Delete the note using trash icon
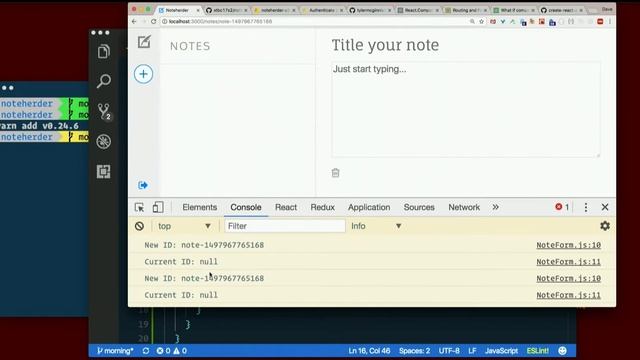The image size is (640, 360). tap(336, 173)
